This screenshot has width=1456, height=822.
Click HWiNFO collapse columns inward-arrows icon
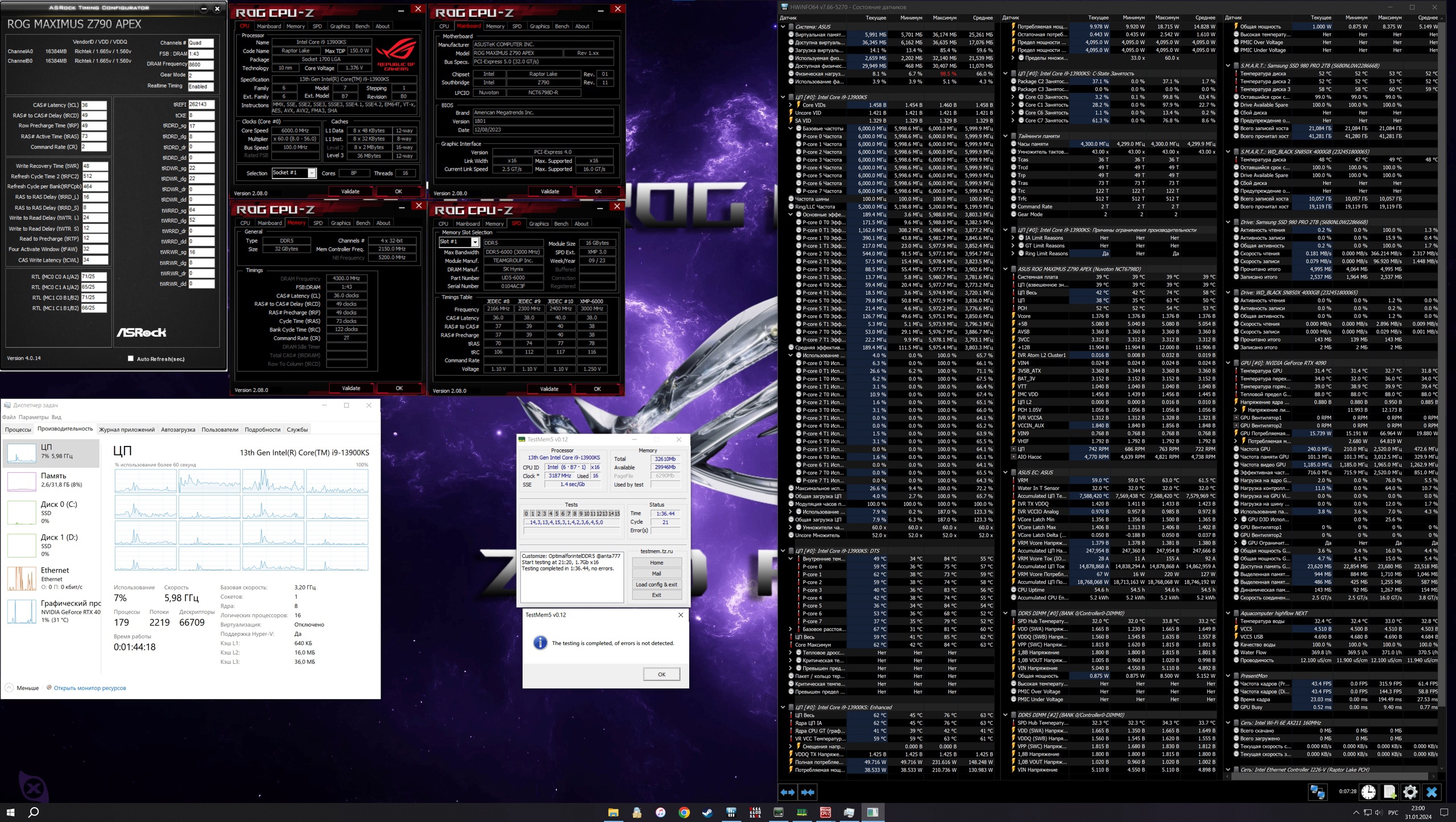[808, 792]
